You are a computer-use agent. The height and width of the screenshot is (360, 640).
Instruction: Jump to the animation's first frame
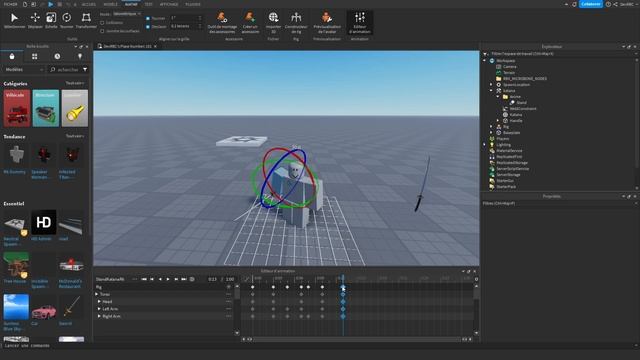[144, 279]
